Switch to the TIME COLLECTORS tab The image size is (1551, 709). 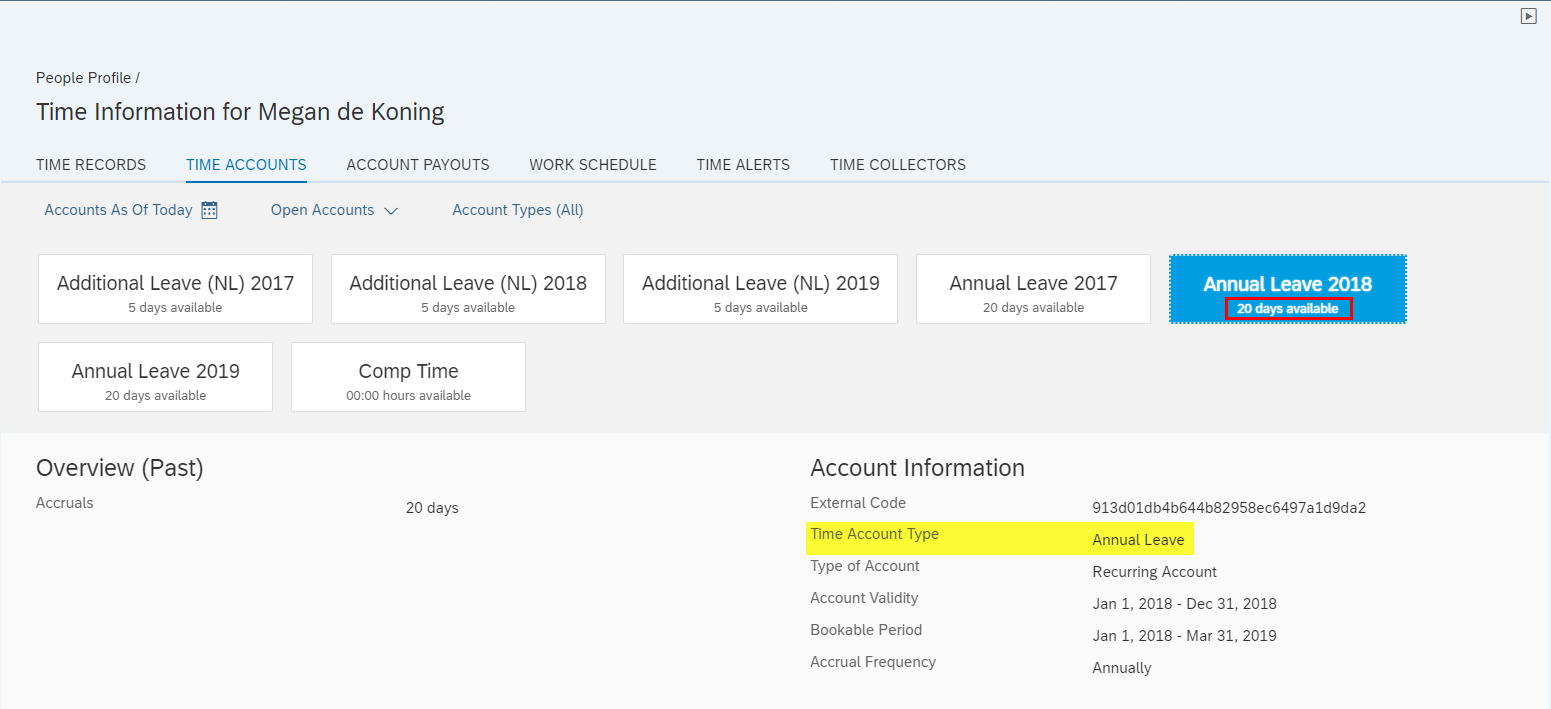click(x=898, y=165)
